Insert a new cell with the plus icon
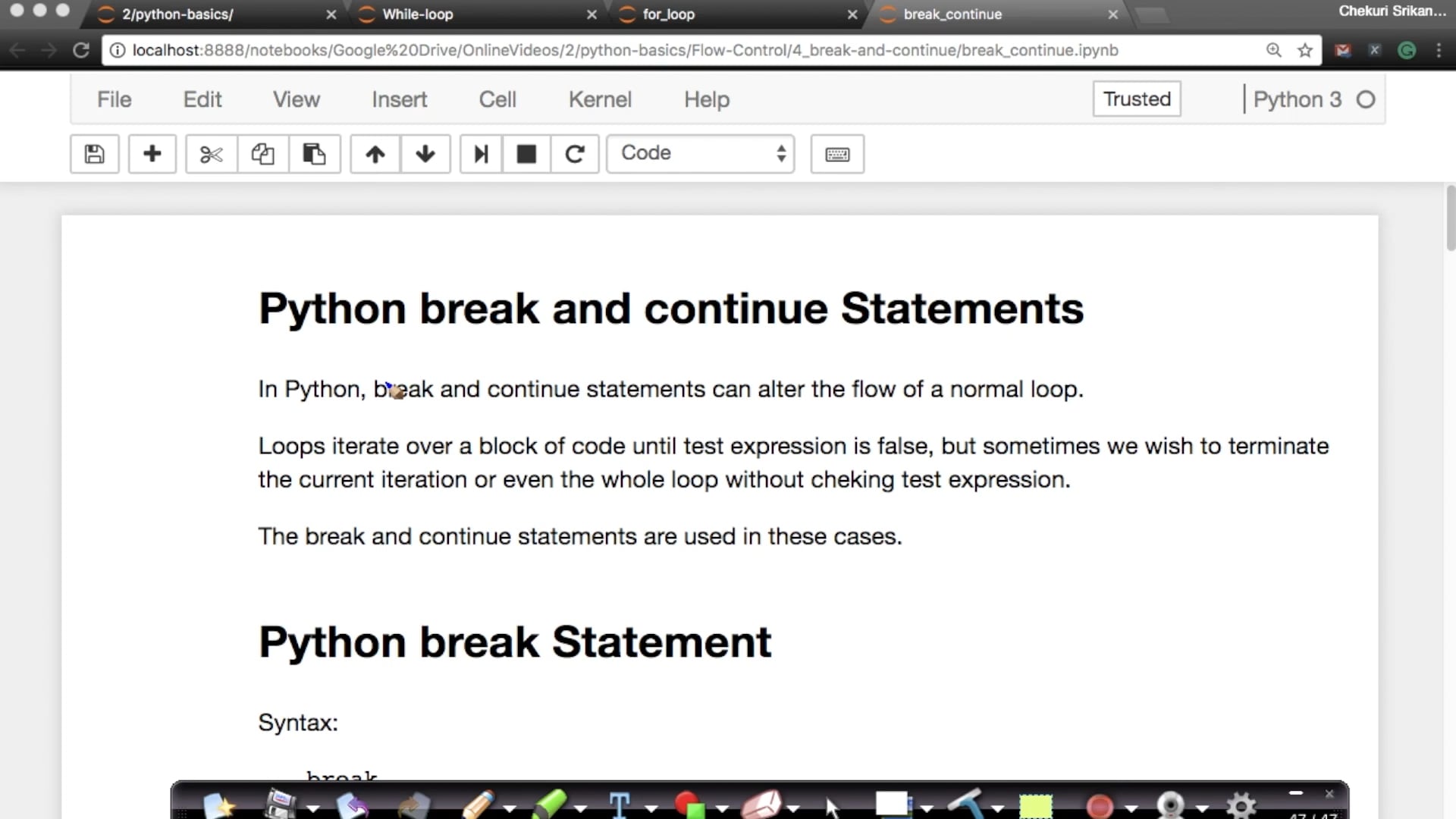Viewport: 1456px width, 819px height. pyautogui.click(x=152, y=154)
